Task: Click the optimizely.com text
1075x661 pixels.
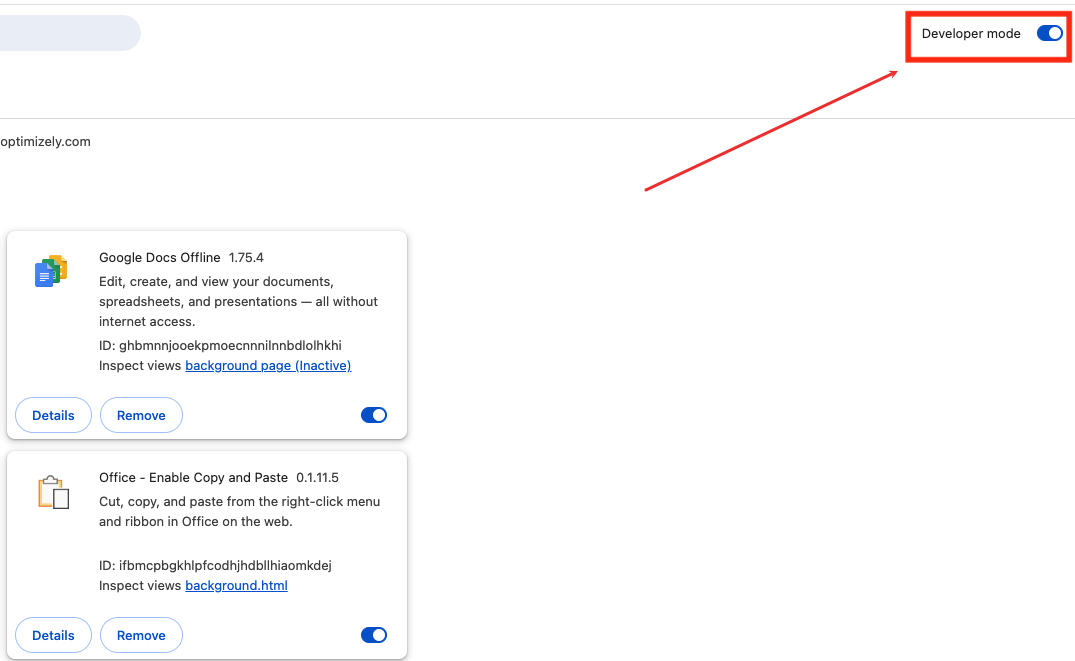Action: click(x=45, y=141)
